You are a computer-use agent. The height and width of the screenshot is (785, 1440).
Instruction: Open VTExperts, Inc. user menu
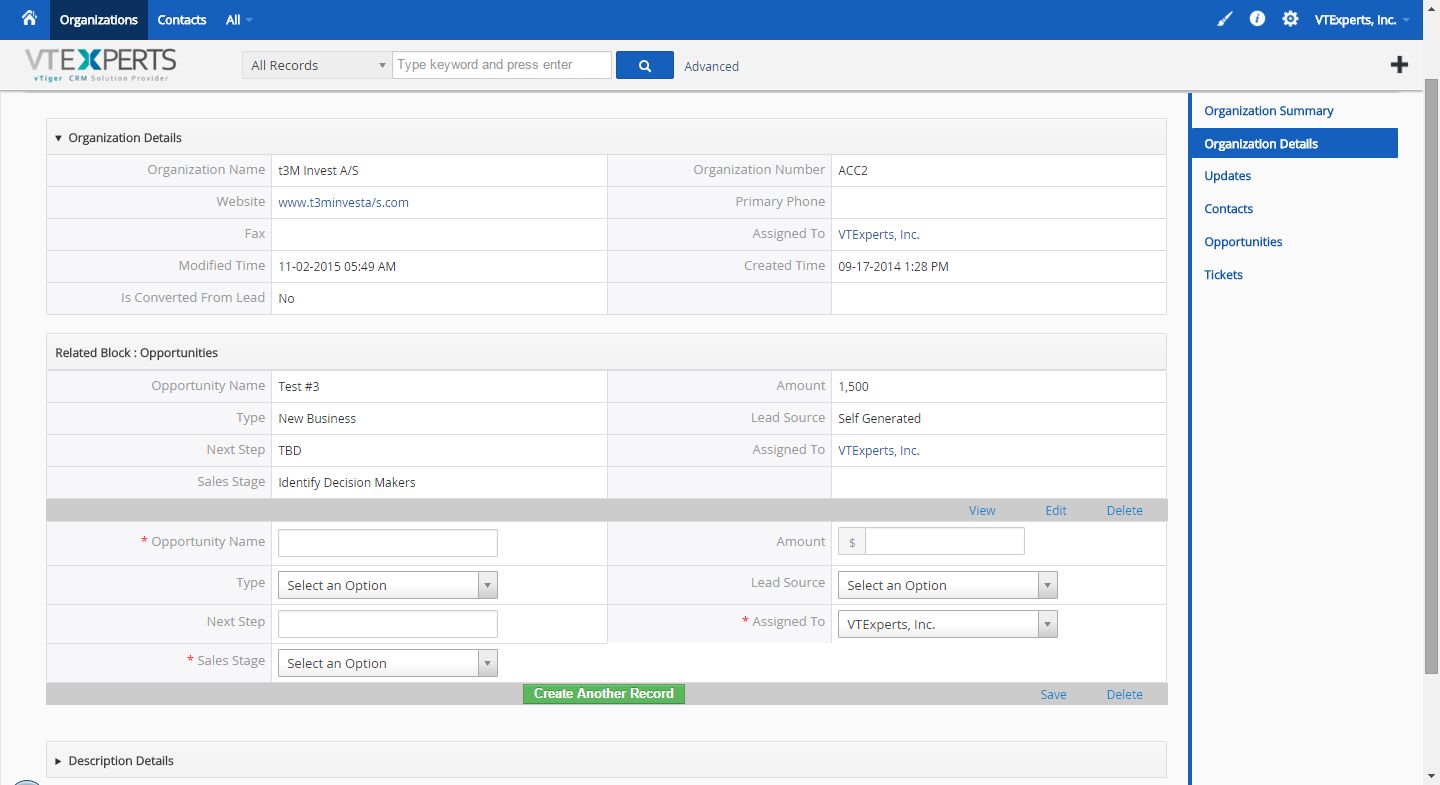click(1362, 20)
